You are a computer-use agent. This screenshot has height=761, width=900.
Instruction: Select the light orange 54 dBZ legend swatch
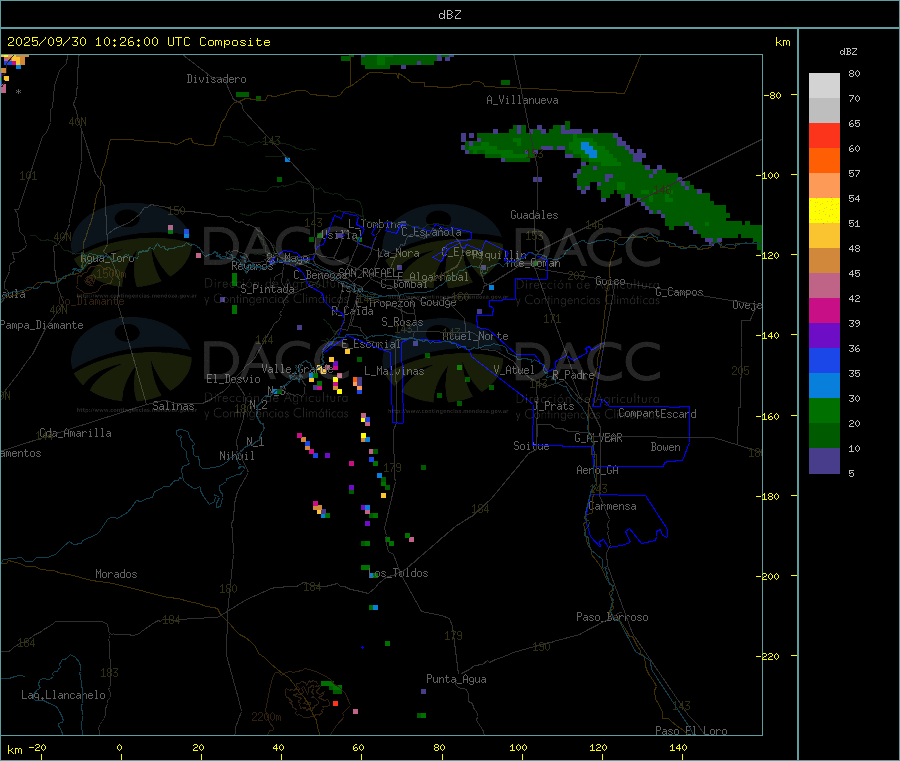(824, 186)
